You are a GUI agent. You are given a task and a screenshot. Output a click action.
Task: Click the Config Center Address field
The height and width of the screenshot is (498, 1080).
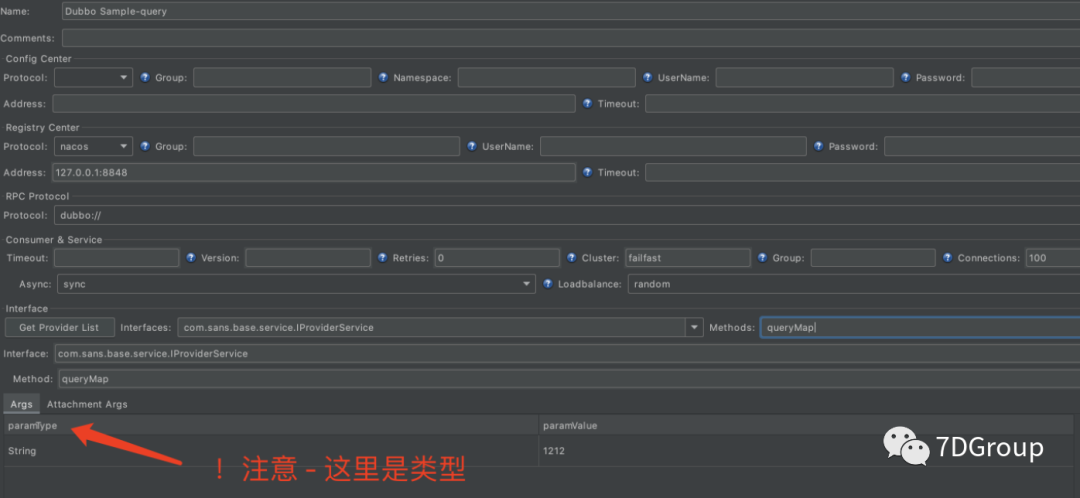tap(314, 104)
